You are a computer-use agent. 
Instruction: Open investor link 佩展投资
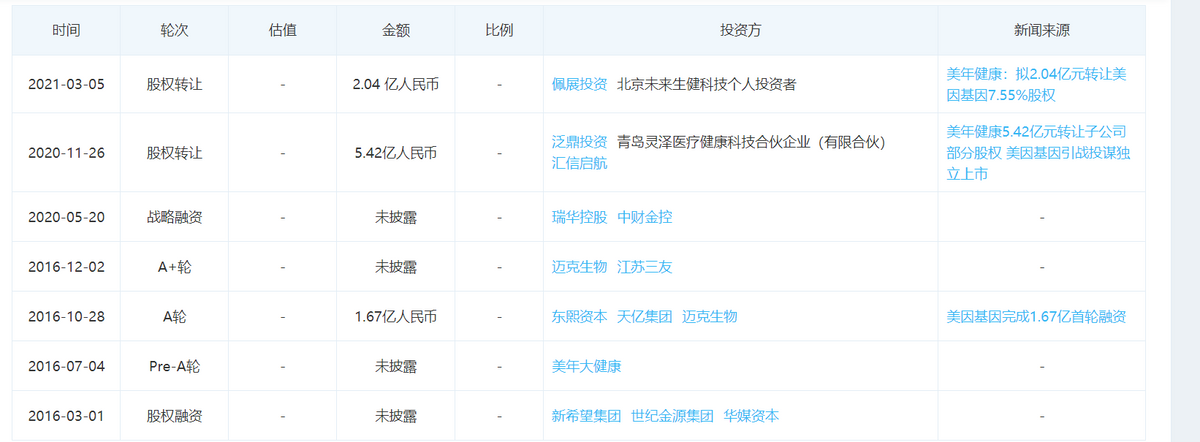(580, 85)
